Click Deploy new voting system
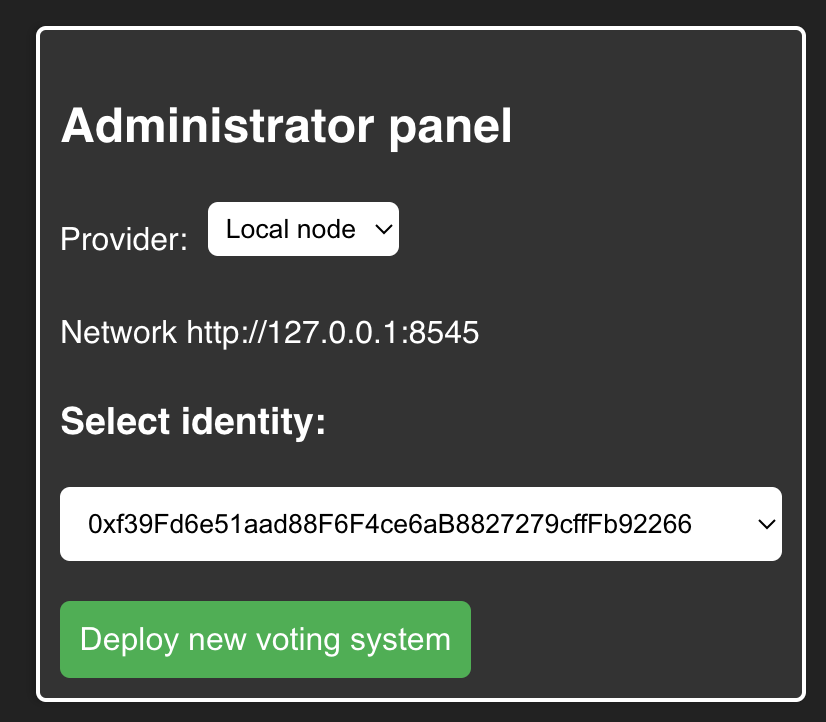Viewport: 826px width, 722px height. [x=265, y=639]
